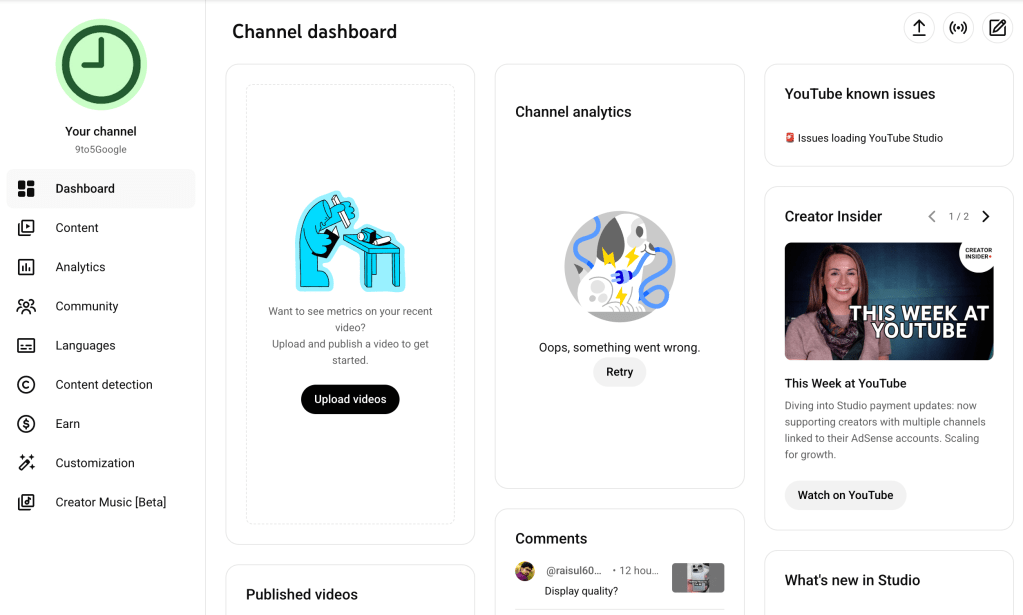Viewport: 1023px width, 615px height.
Task: Start a live stream via Go Live icon
Action: 957,27
